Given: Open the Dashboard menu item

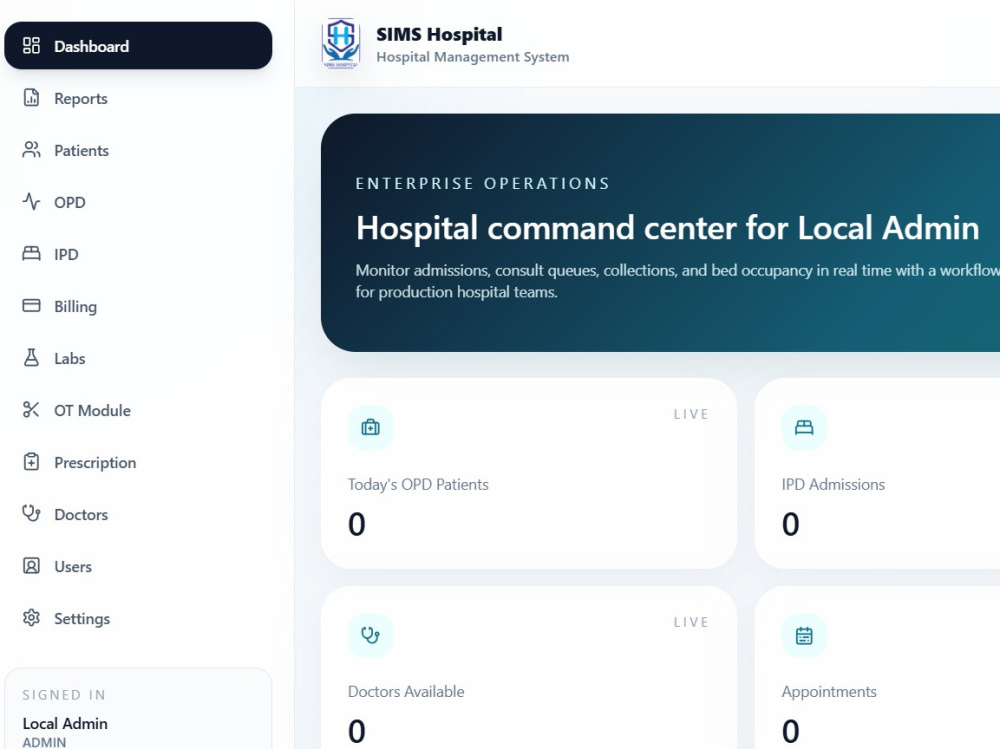Looking at the screenshot, I should tap(138, 46).
